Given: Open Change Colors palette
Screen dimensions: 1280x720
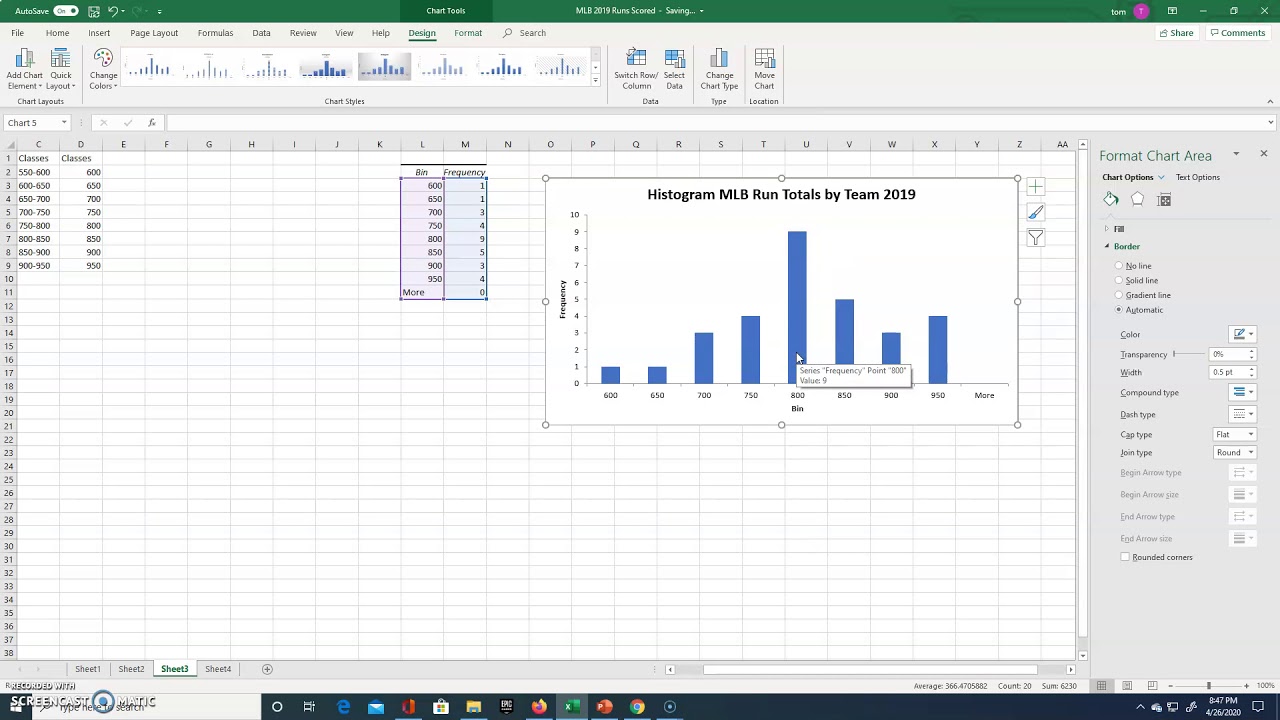Looking at the screenshot, I should (x=103, y=69).
